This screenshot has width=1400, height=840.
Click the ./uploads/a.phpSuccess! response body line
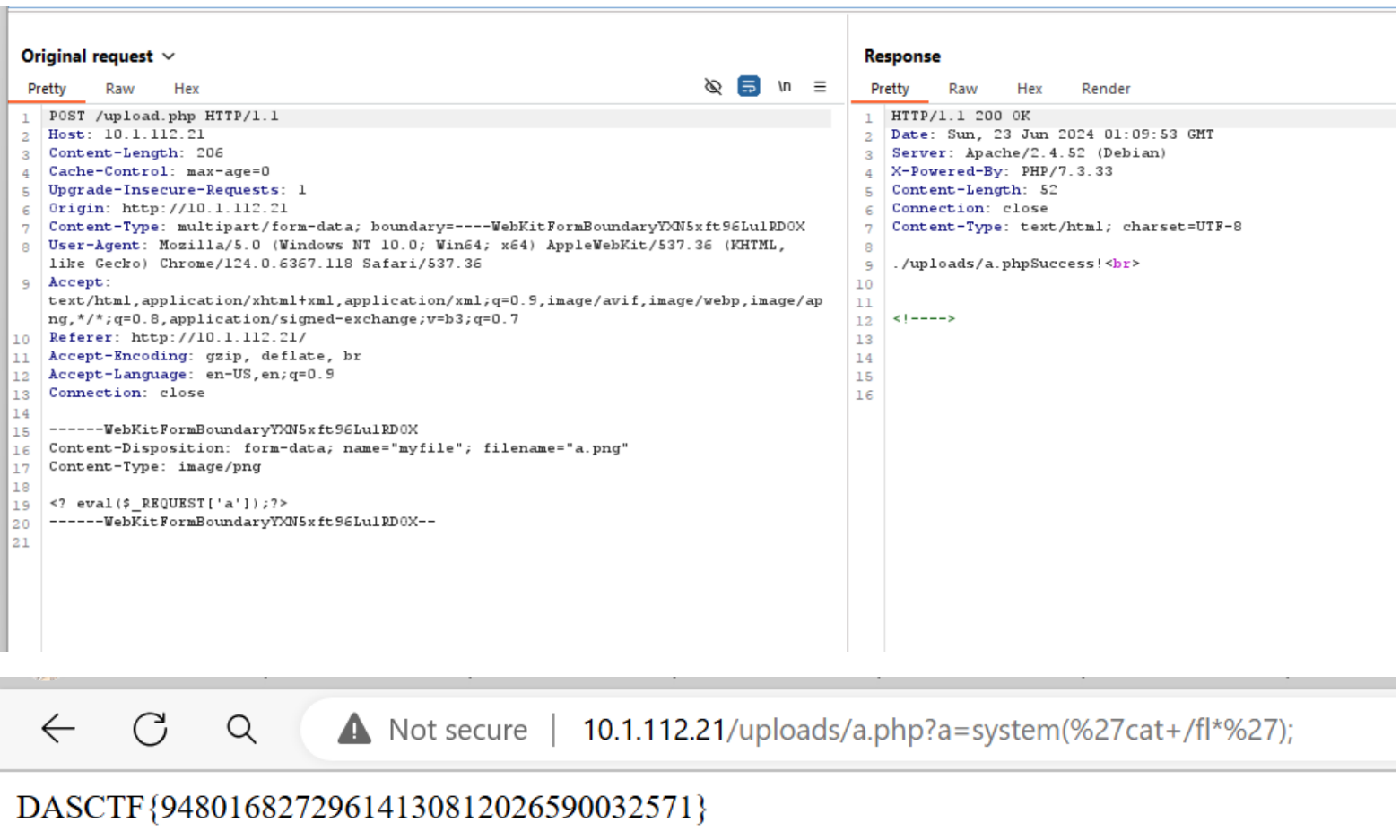pos(1015,264)
